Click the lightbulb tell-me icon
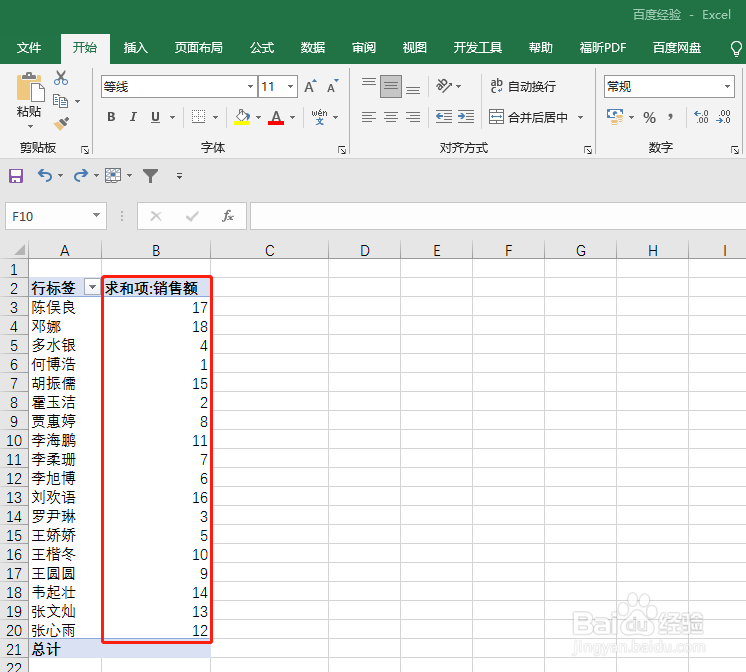The height and width of the screenshot is (672, 746). click(736, 48)
